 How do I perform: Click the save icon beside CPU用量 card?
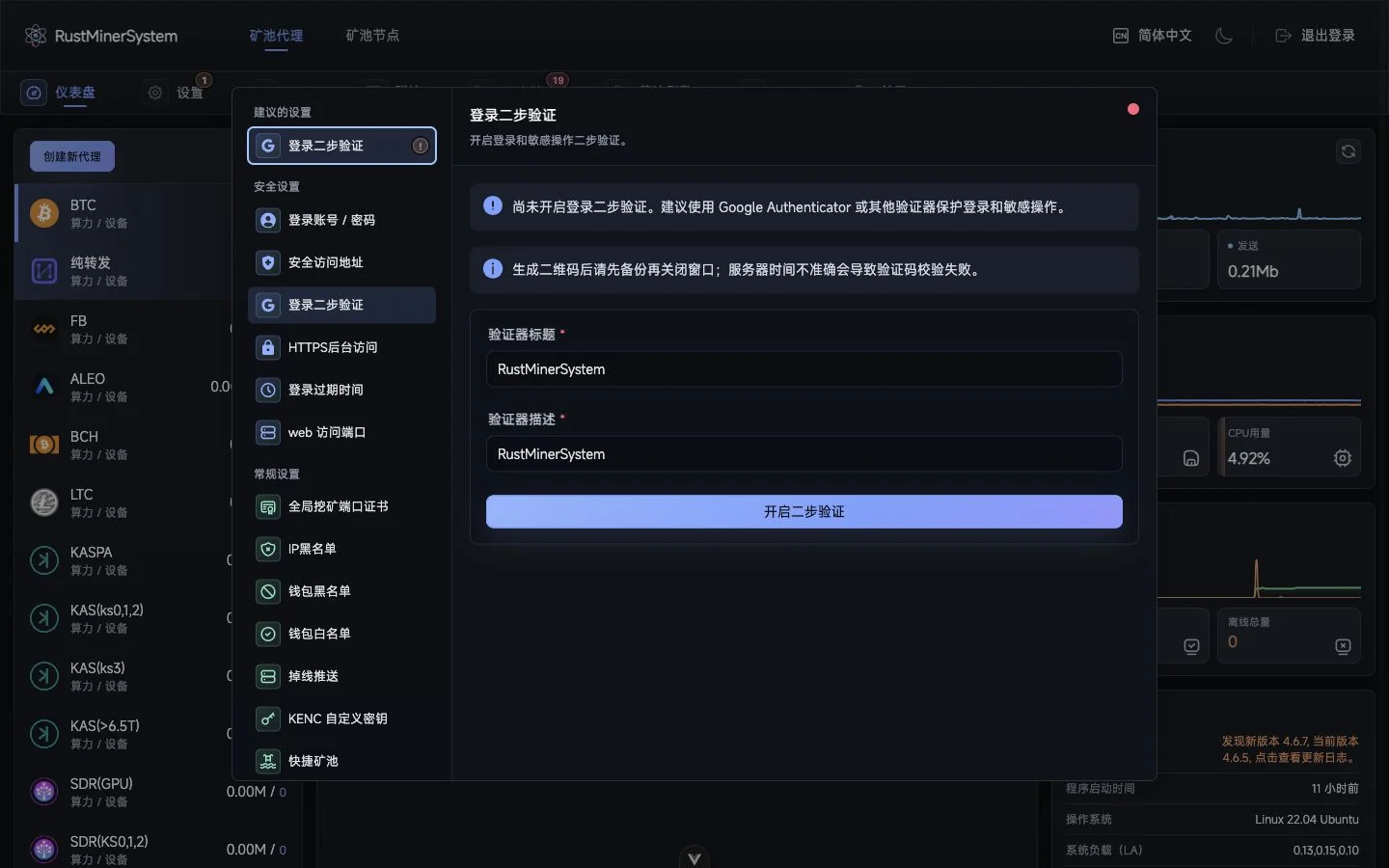point(1191,458)
